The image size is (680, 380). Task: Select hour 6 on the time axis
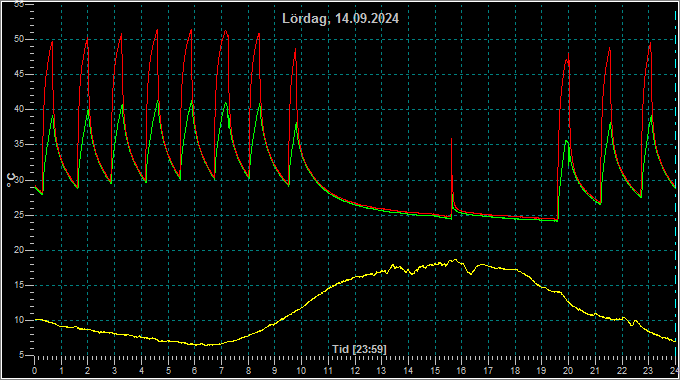tap(195, 371)
